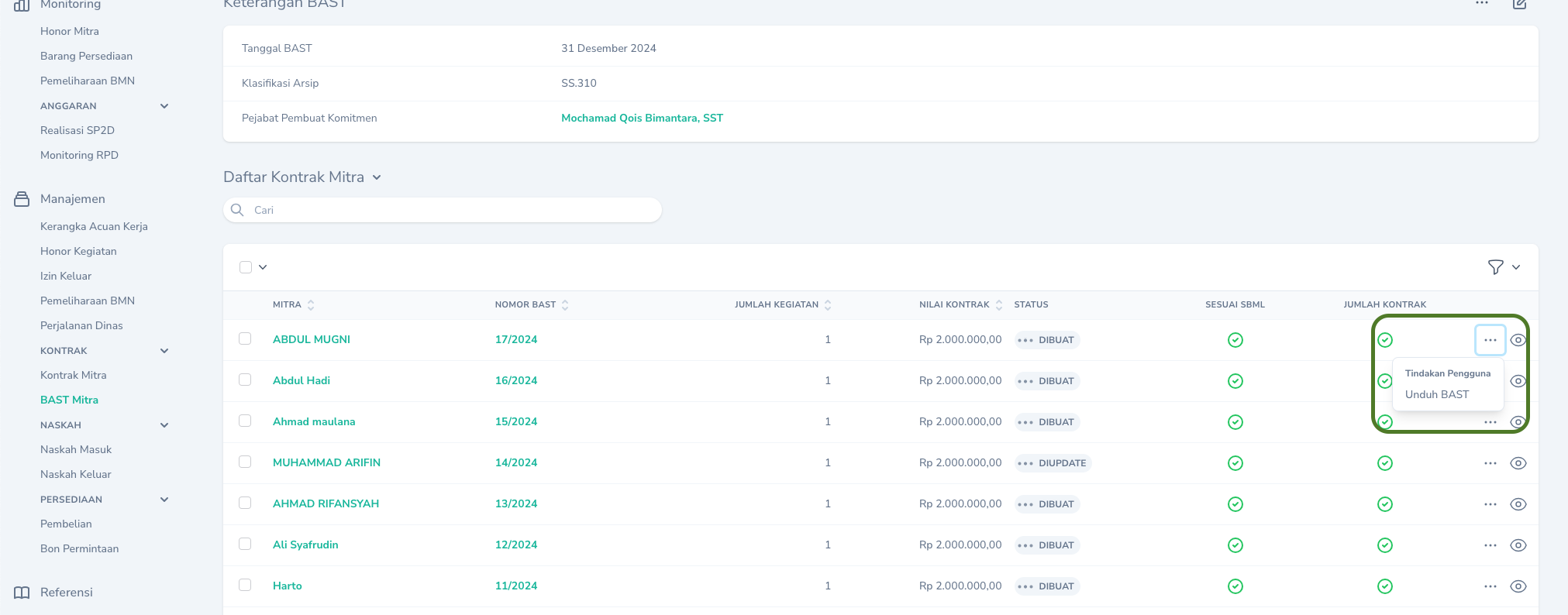Image resolution: width=1568 pixels, height=615 pixels.
Task: Tick the checkbox for ABDUL MUGNI
Action: [245, 338]
